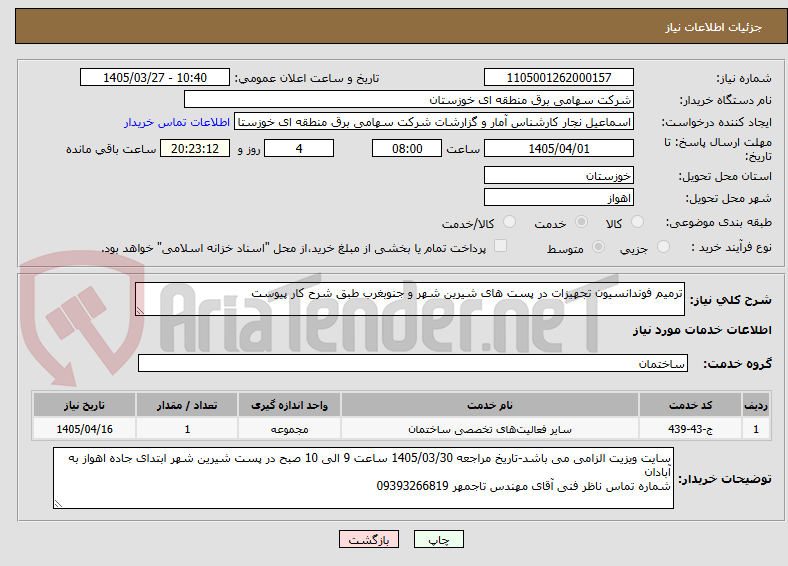
Task: Click the نوع فرآیند خرید : label
Action: (x=731, y=247)
